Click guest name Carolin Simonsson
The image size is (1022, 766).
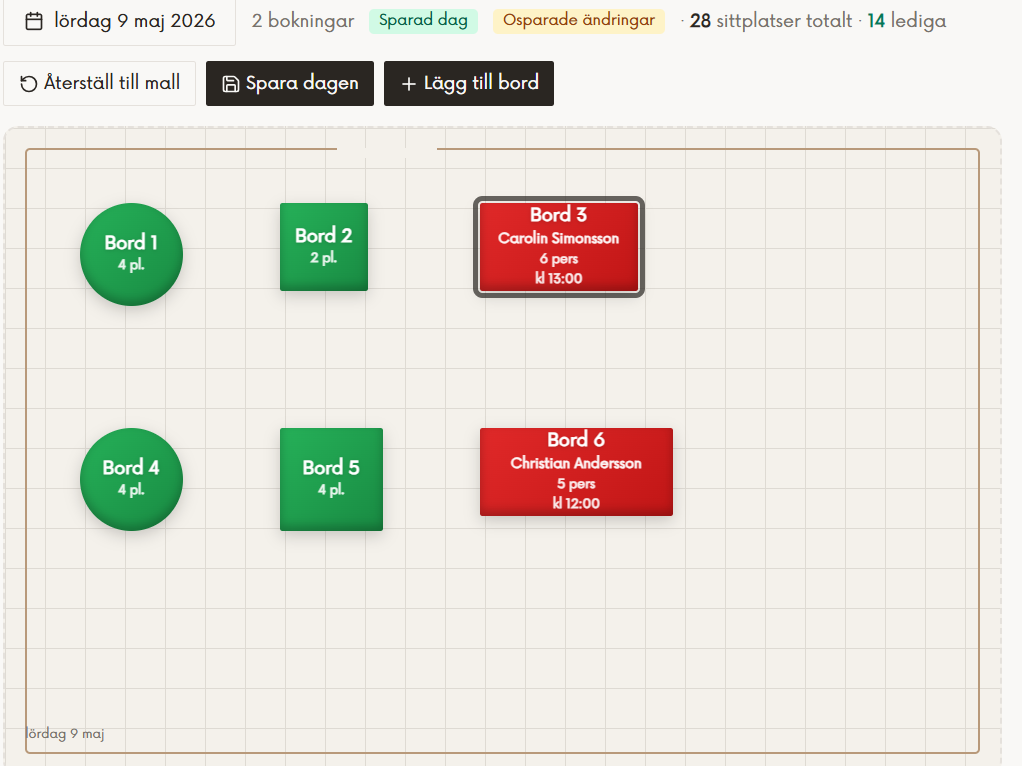tap(559, 238)
